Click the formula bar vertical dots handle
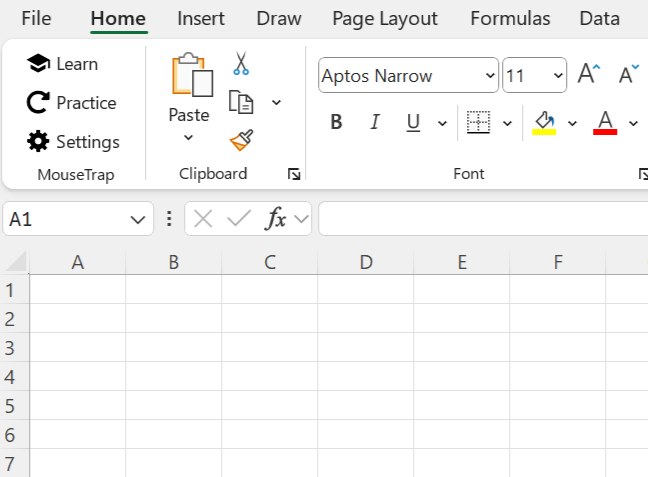This screenshot has width=648, height=477. point(169,219)
